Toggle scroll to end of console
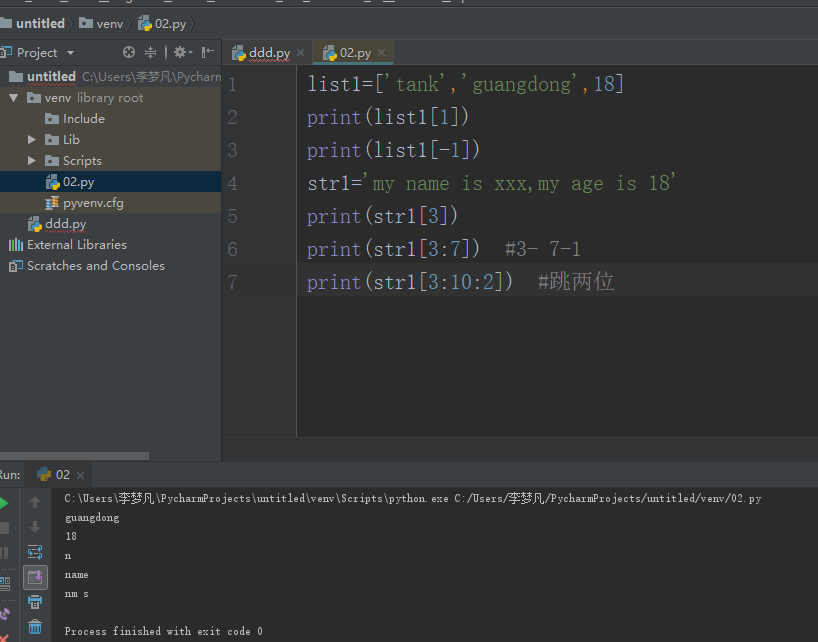Screen dimensions: 818x642 (x=35, y=577)
